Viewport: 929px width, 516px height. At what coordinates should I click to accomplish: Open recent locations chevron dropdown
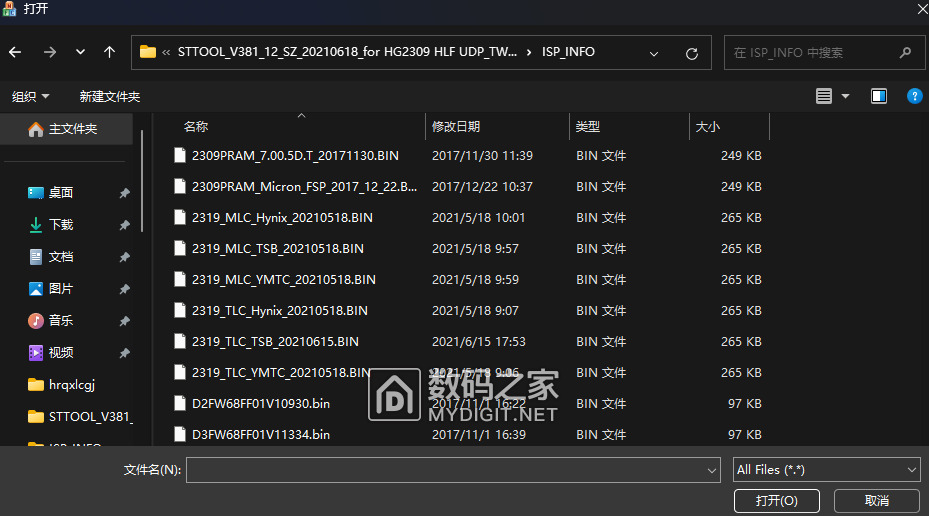(80, 52)
